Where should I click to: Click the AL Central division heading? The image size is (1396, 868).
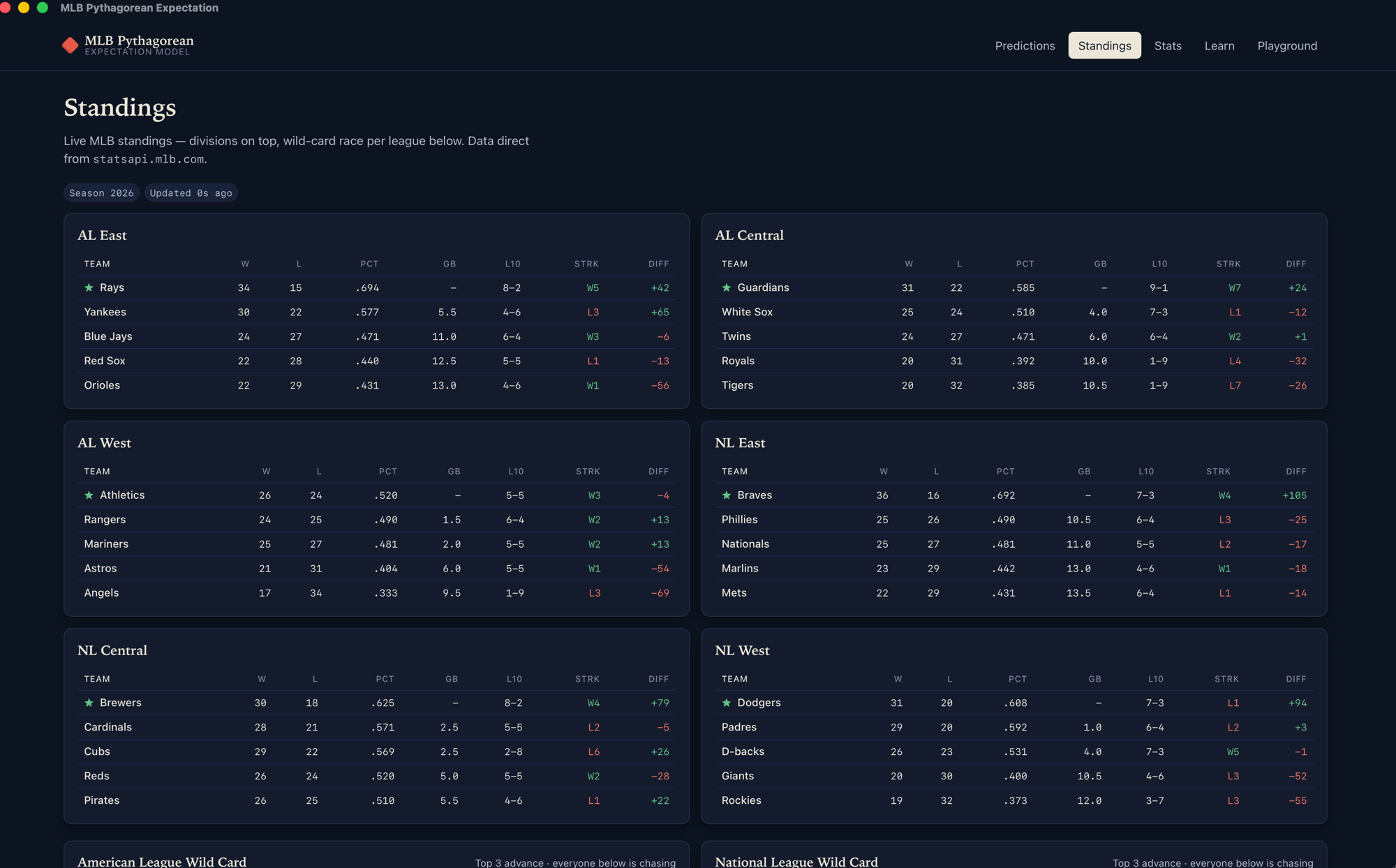749,235
